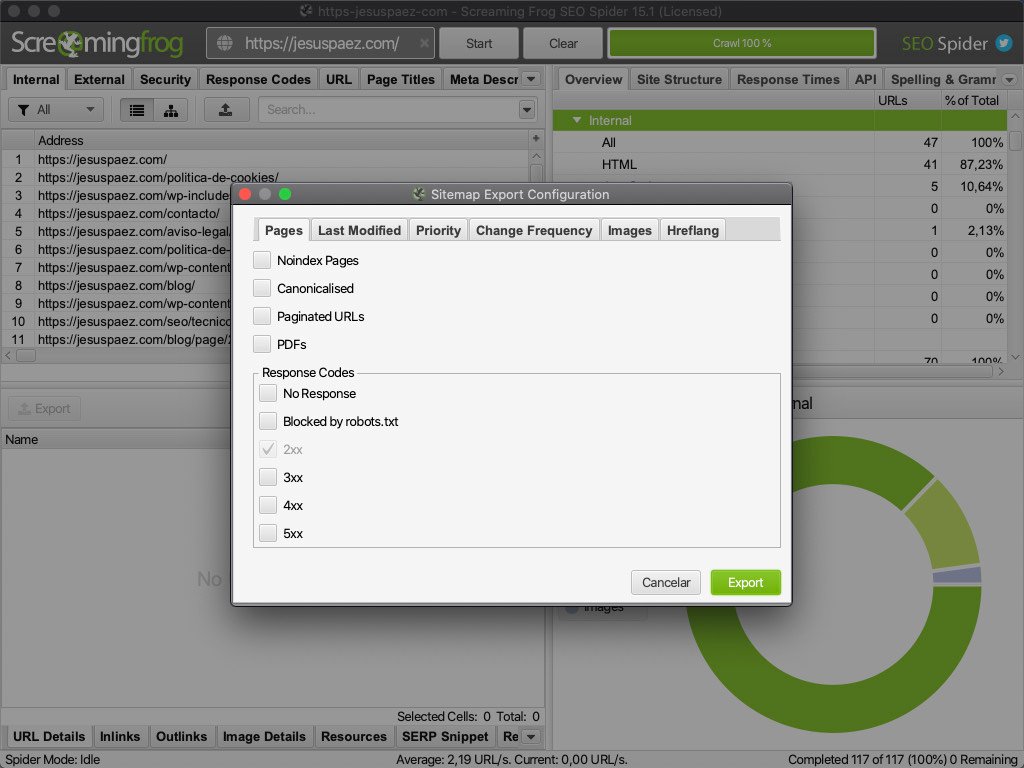
Task: Open the Security tab
Action: pos(165,79)
